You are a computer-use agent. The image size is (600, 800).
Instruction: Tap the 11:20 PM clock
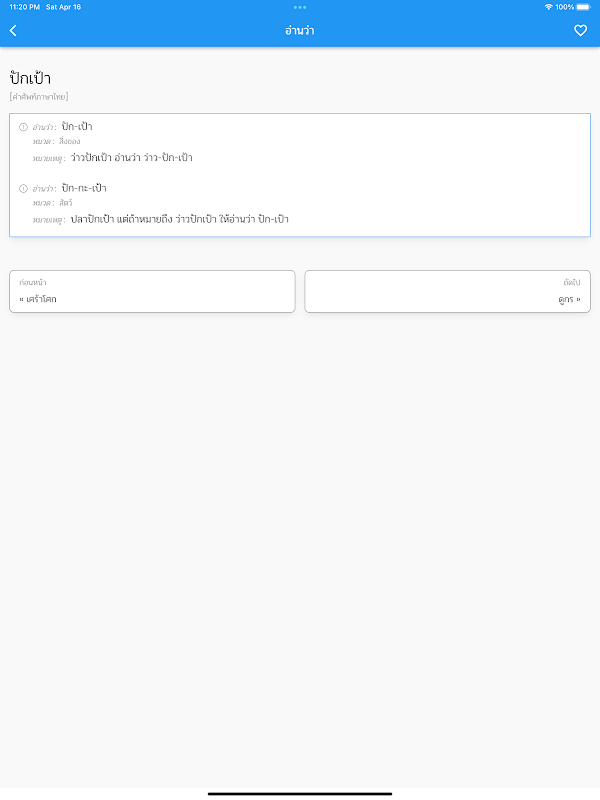(24, 7)
